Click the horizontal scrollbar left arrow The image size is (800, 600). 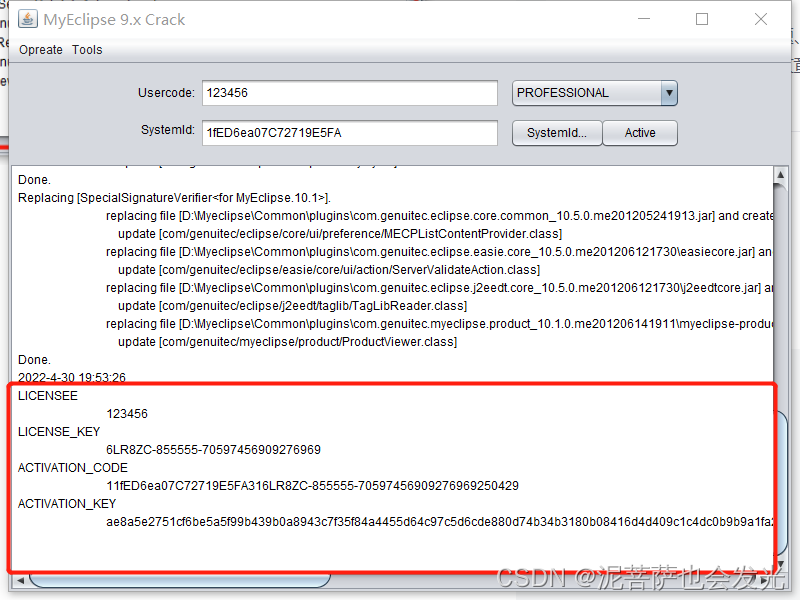tap(20, 581)
